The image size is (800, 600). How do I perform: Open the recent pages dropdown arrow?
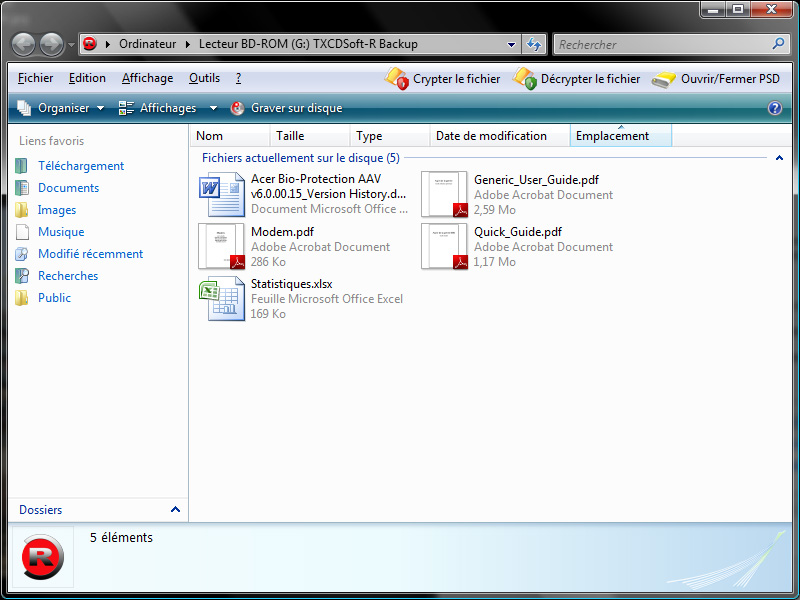(x=71, y=45)
